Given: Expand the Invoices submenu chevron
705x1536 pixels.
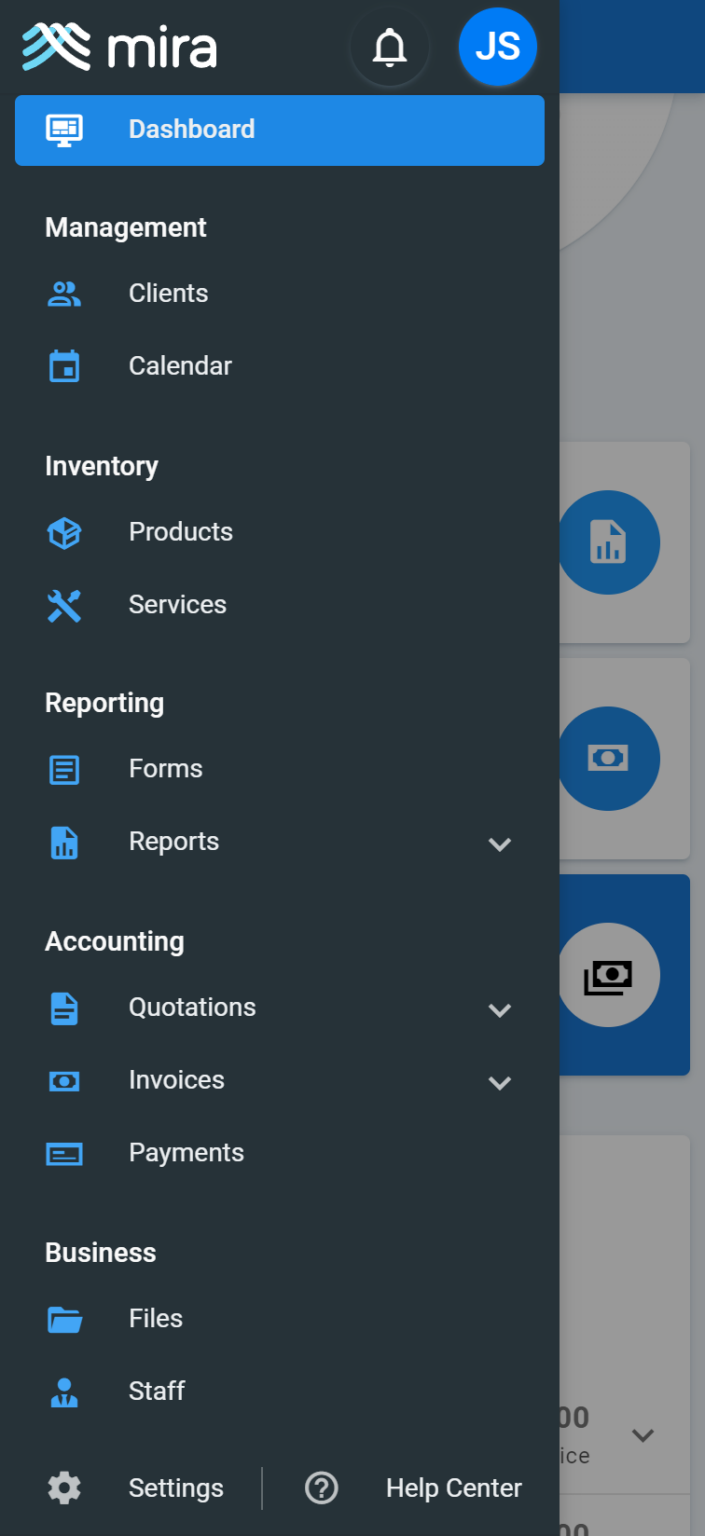Looking at the screenshot, I should [499, 1082].
